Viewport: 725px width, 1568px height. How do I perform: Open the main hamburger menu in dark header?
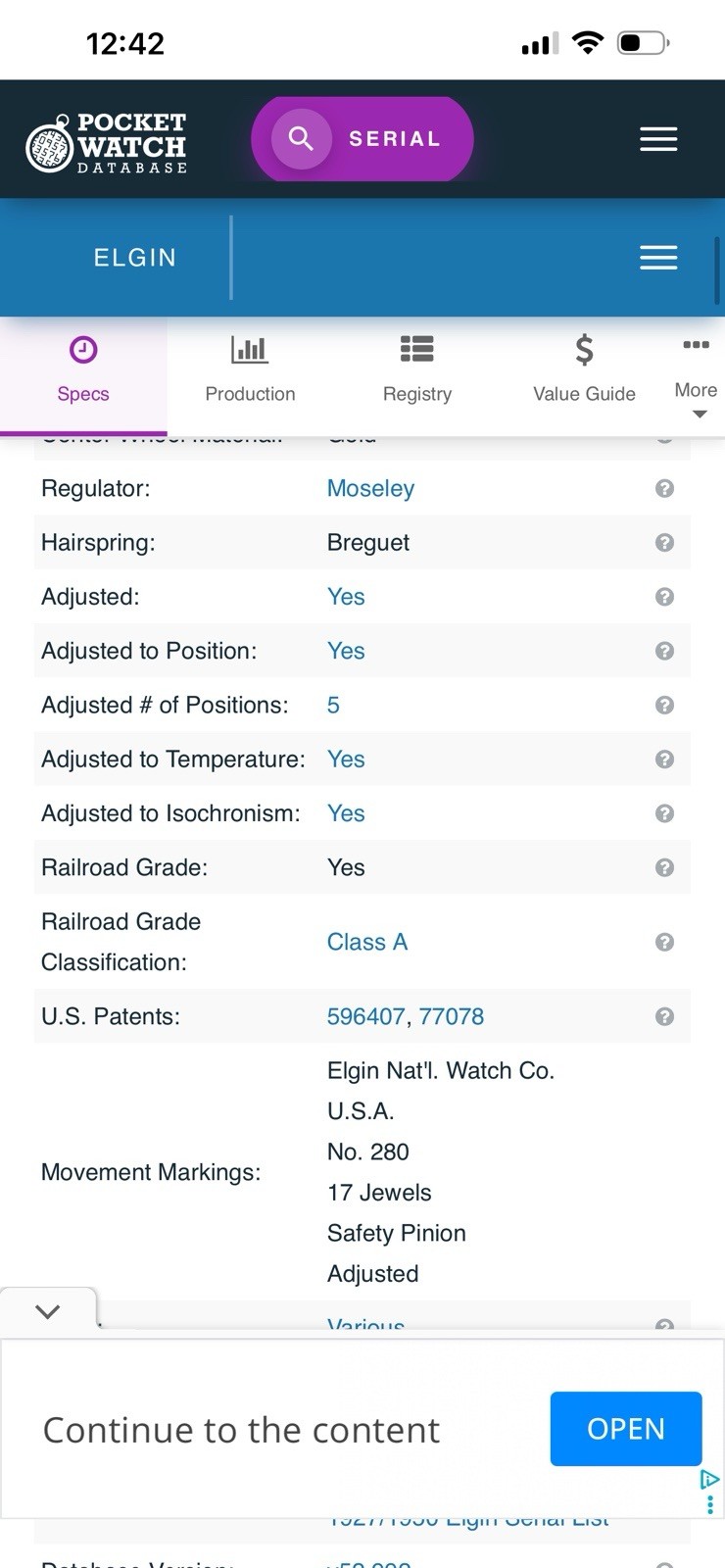[658, 139]
